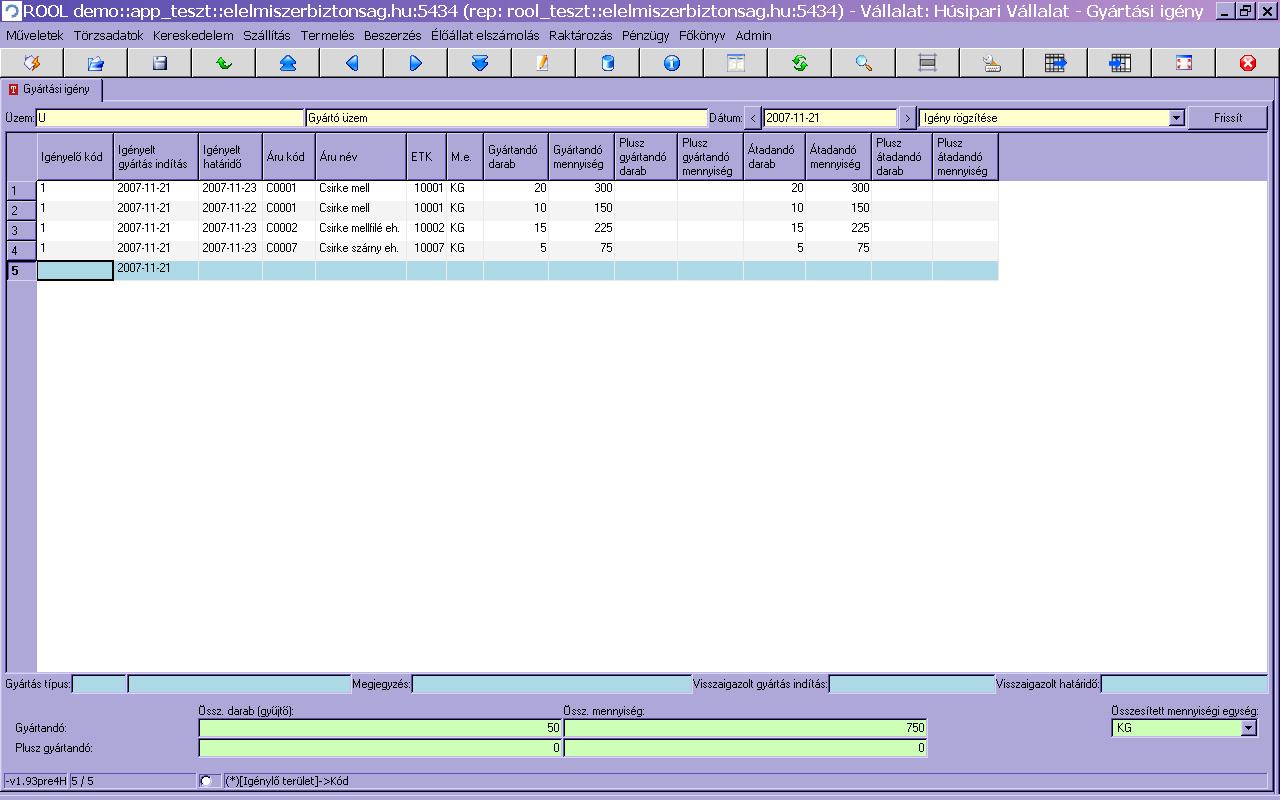Screen dimensions: 1280x800
Task: Open the Szállítás menu
Action: (x=267, y=35)
